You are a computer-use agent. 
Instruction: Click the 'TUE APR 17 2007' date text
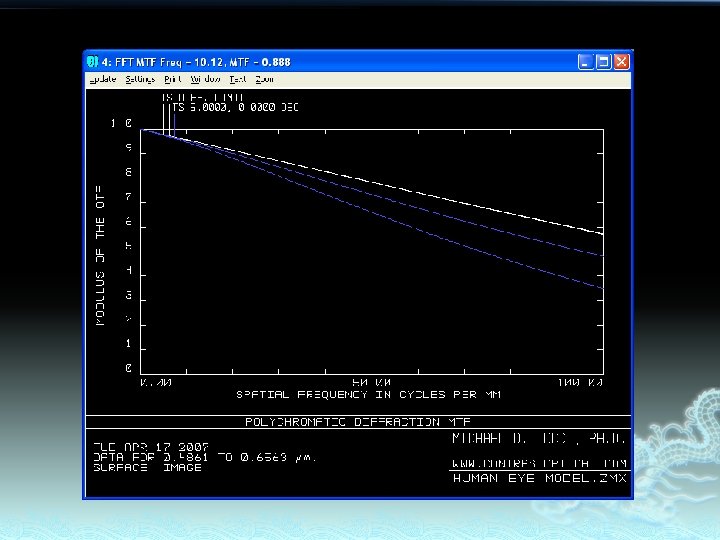click(151, 447)
